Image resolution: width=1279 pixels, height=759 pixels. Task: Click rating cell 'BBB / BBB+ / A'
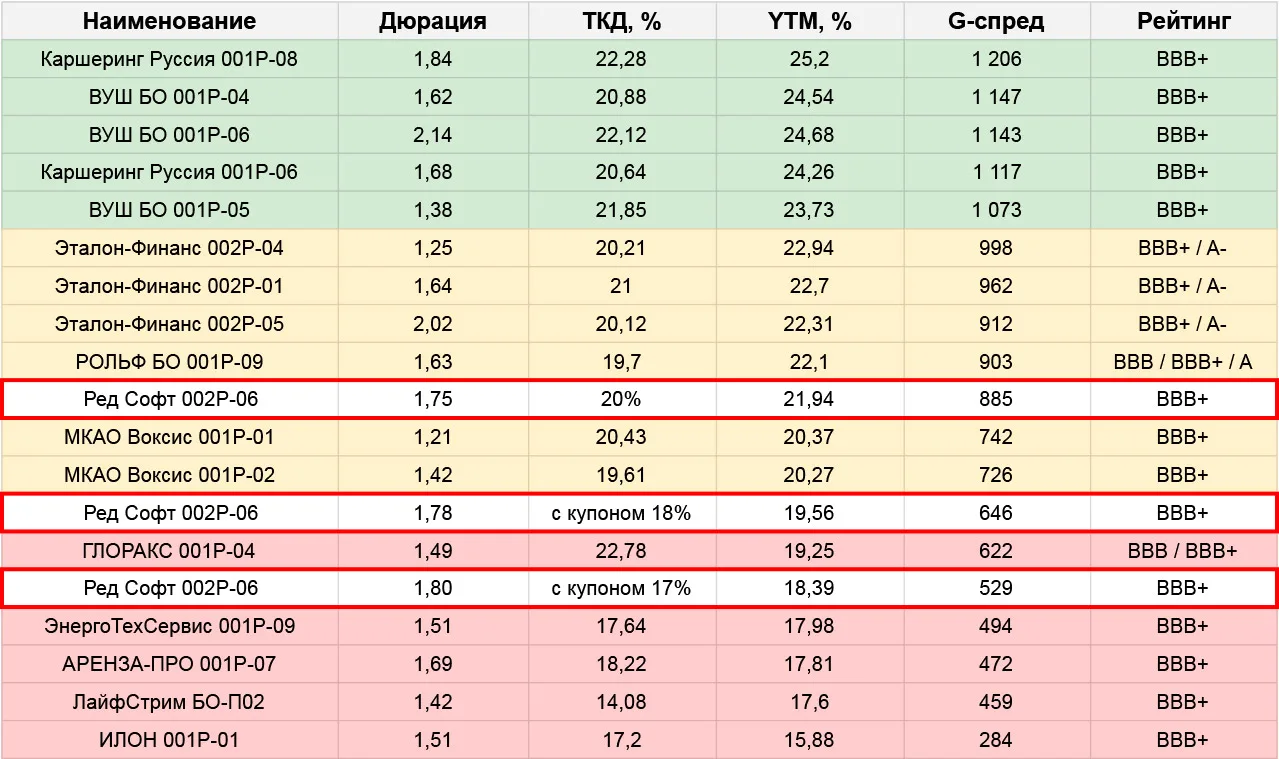click(1184, 362)
